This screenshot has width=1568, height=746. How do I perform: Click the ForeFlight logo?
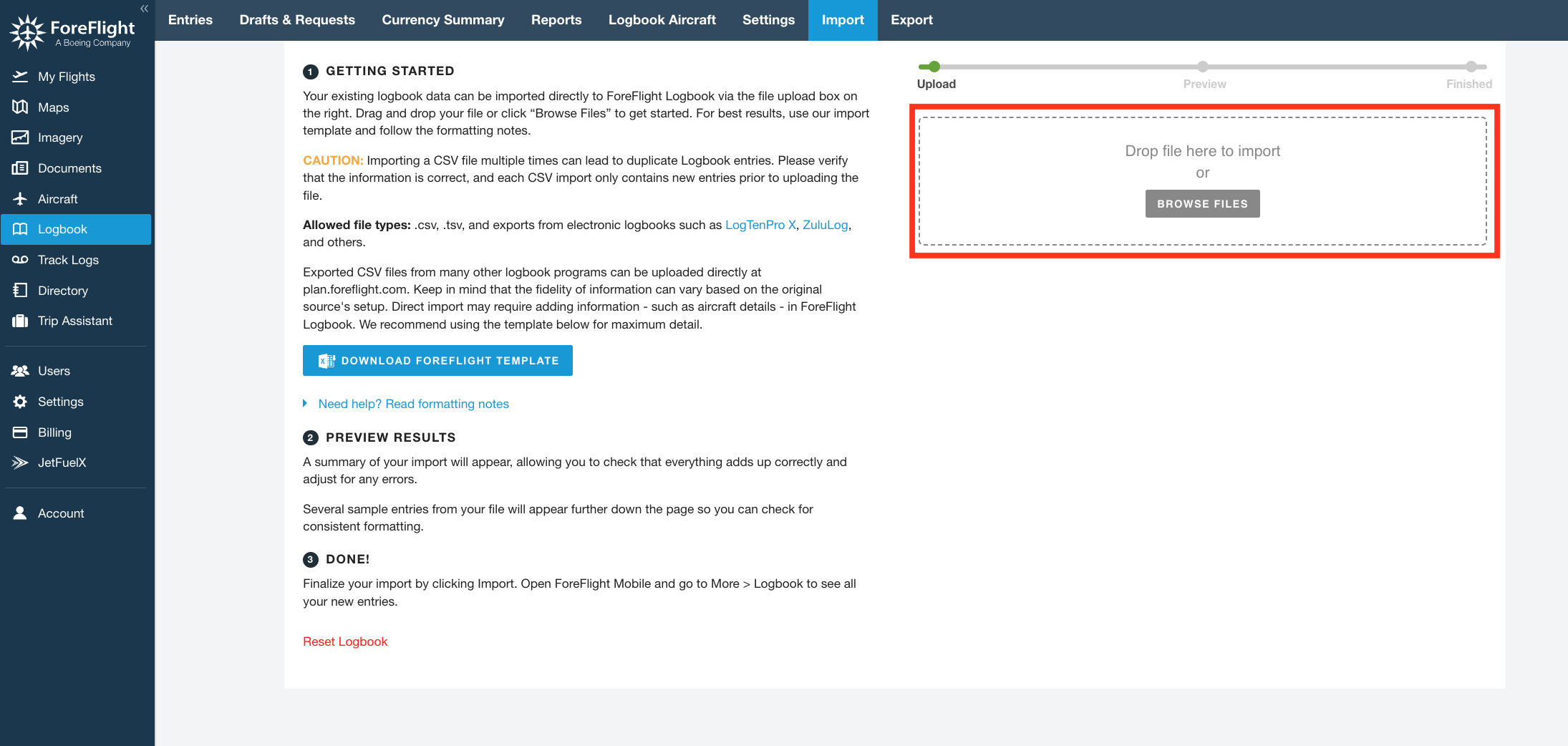click(72, 32)
